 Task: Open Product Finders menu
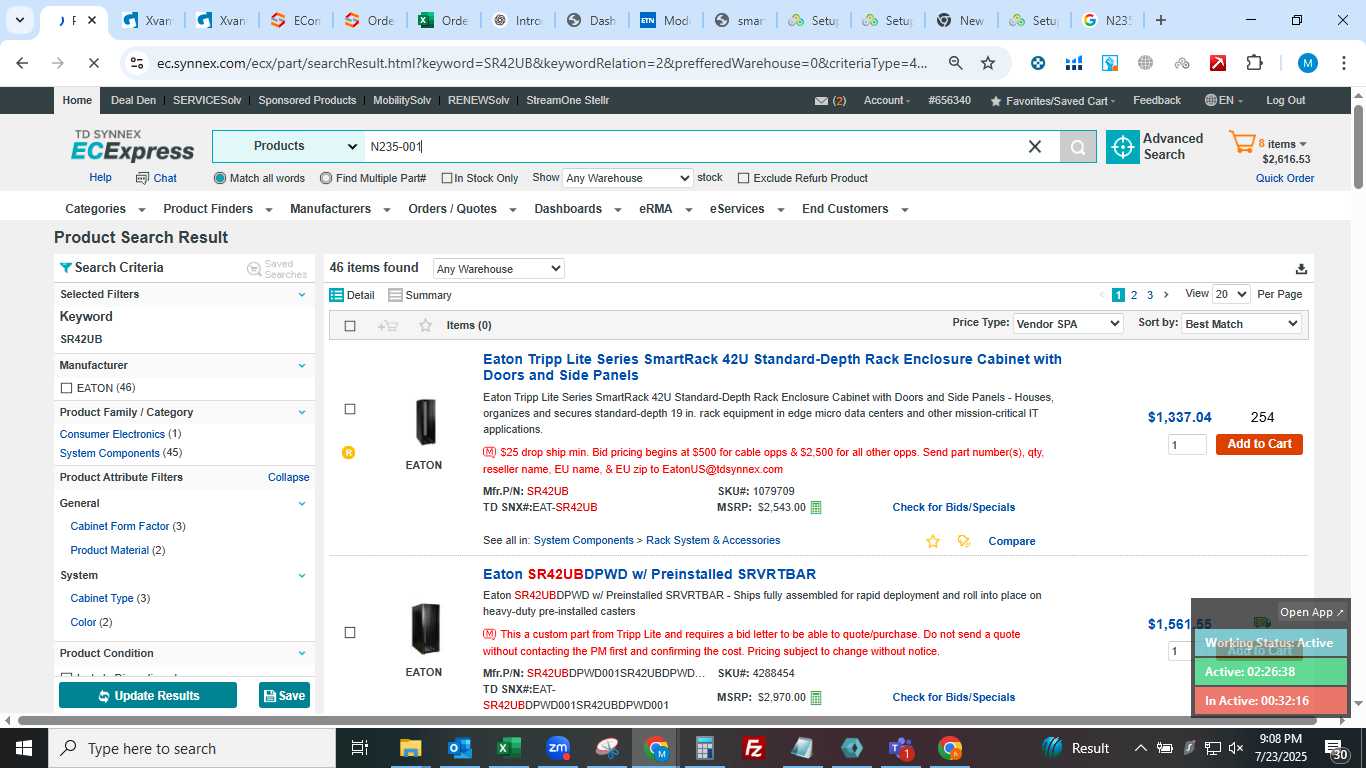click(216, 209)
